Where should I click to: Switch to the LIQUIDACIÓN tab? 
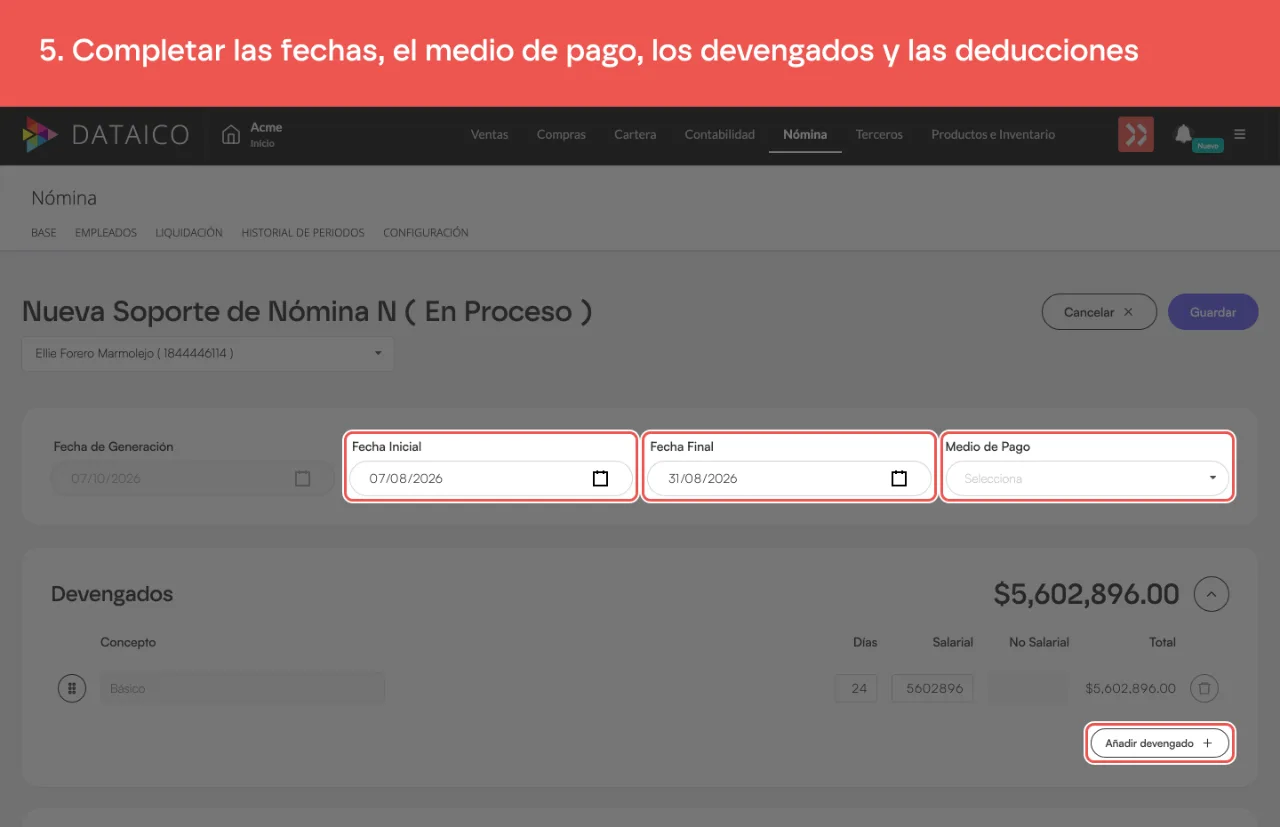tap(189, 233)
